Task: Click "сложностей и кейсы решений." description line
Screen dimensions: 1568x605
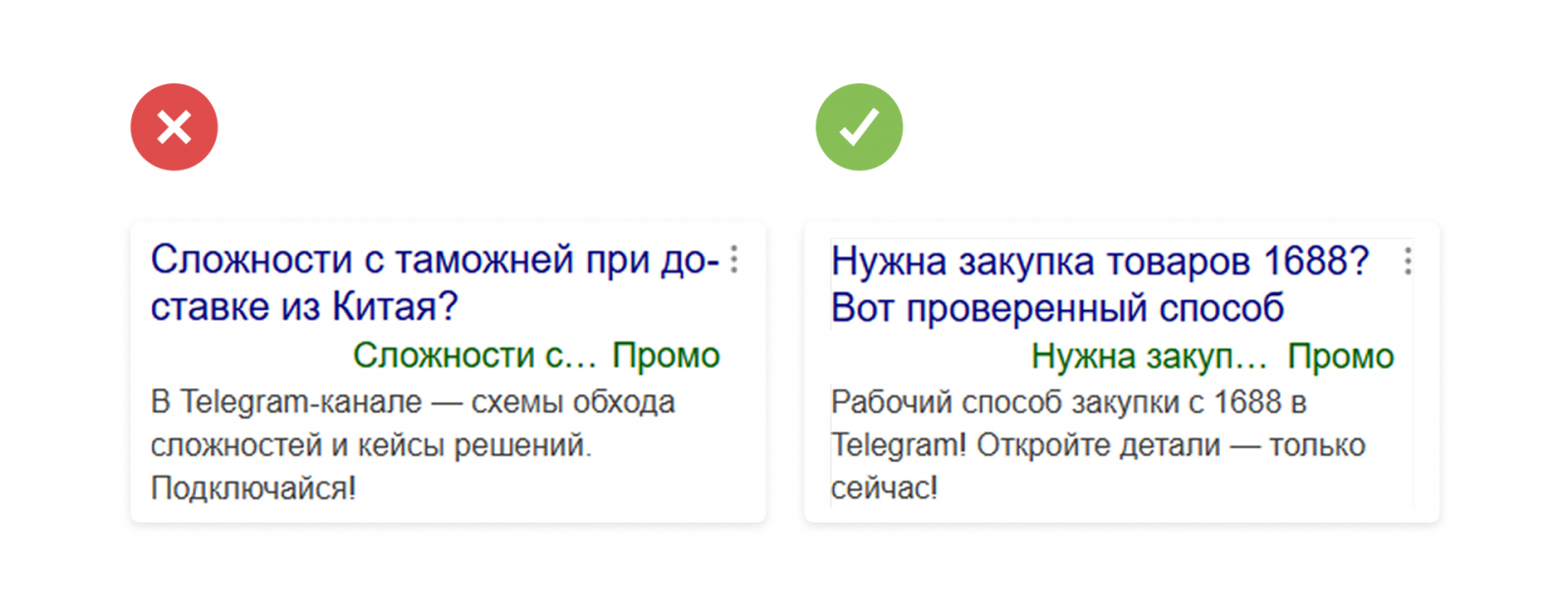Action: 370,445
